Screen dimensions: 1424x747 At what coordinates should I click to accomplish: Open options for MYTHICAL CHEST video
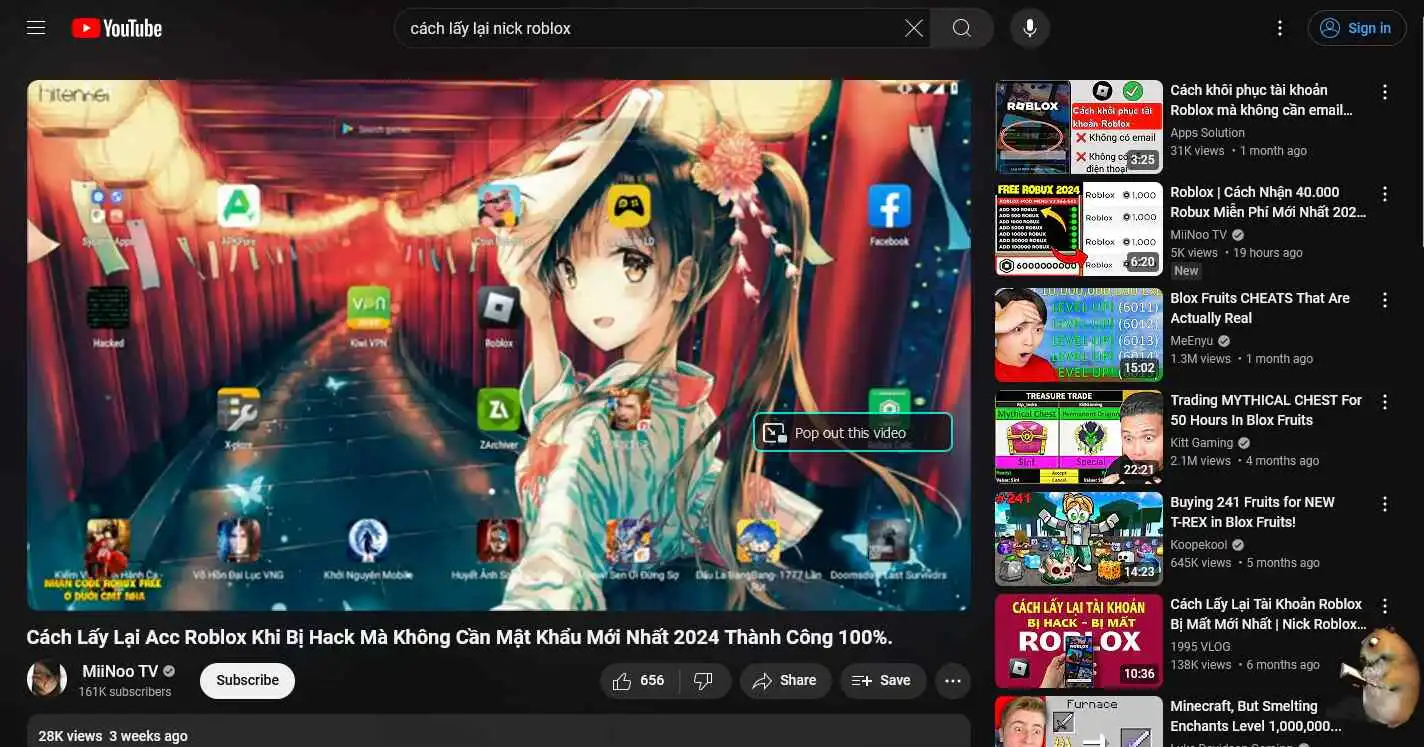point(1385,402)
